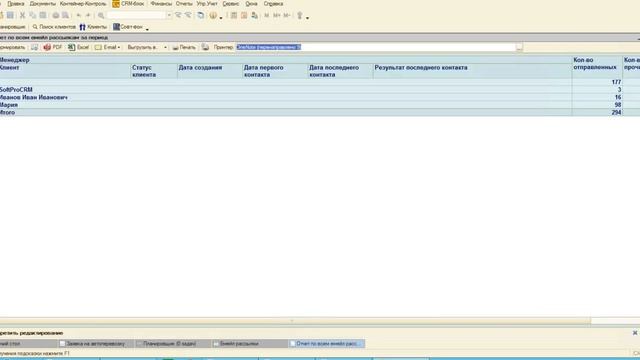640x360 pixels.
Task: Click the value 177 in sent column
Action: pyautogui.click(x=616, y=82)
